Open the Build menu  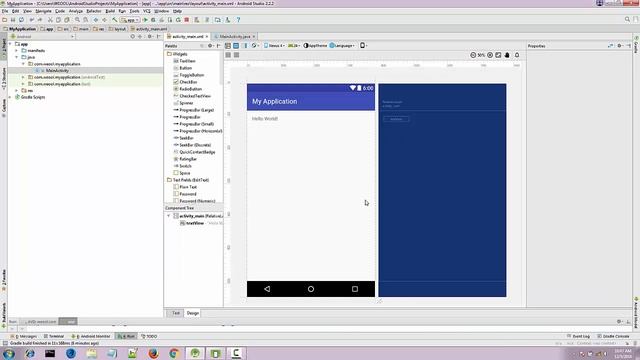(x=110, y=11)
